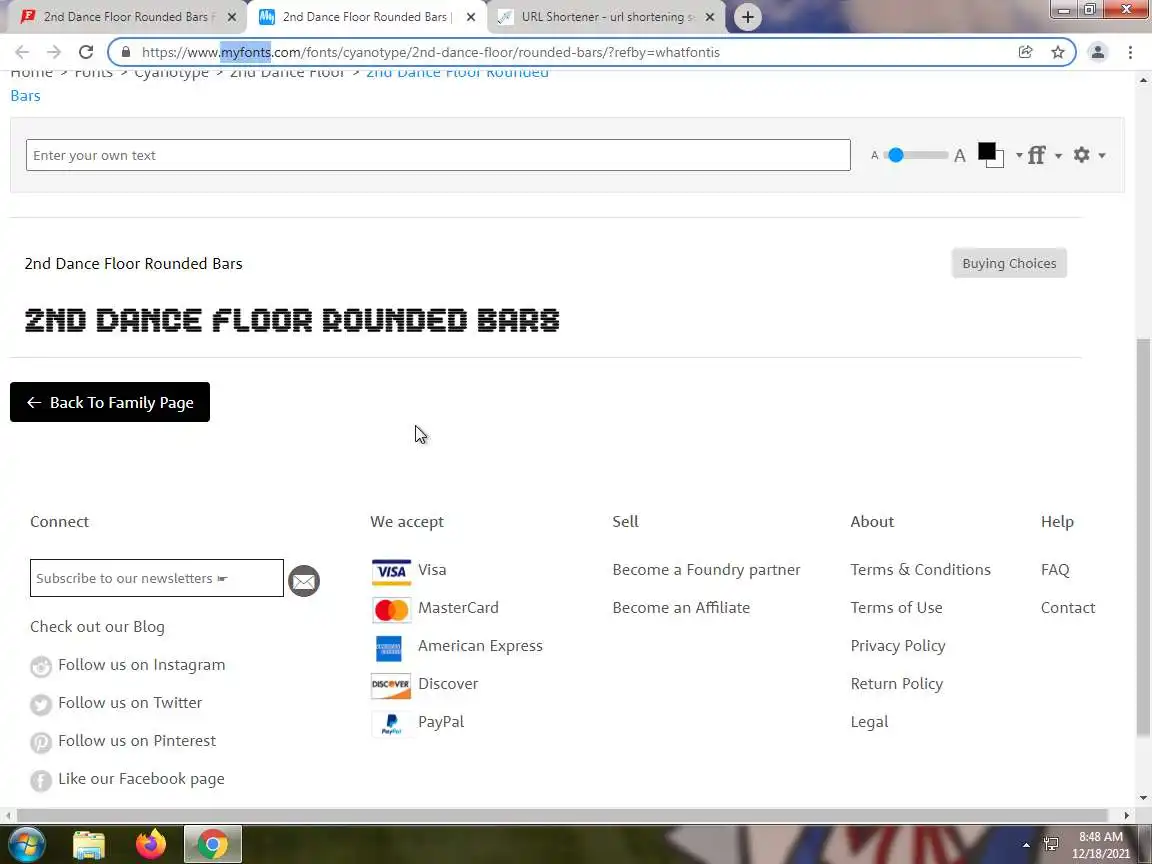Screen dimensions: 1152x864
Task: Open text color swatch dropdown
Action: (1019, 155)
